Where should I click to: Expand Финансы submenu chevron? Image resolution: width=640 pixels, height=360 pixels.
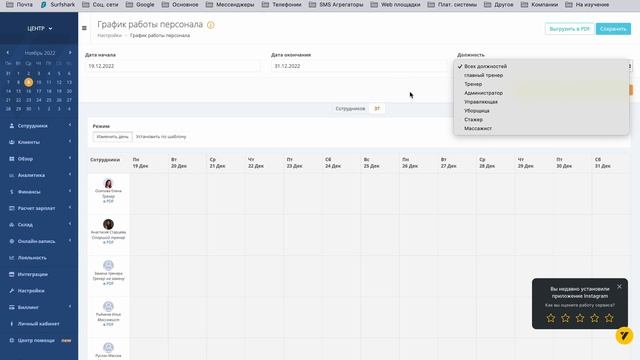(x=70, y=191)
